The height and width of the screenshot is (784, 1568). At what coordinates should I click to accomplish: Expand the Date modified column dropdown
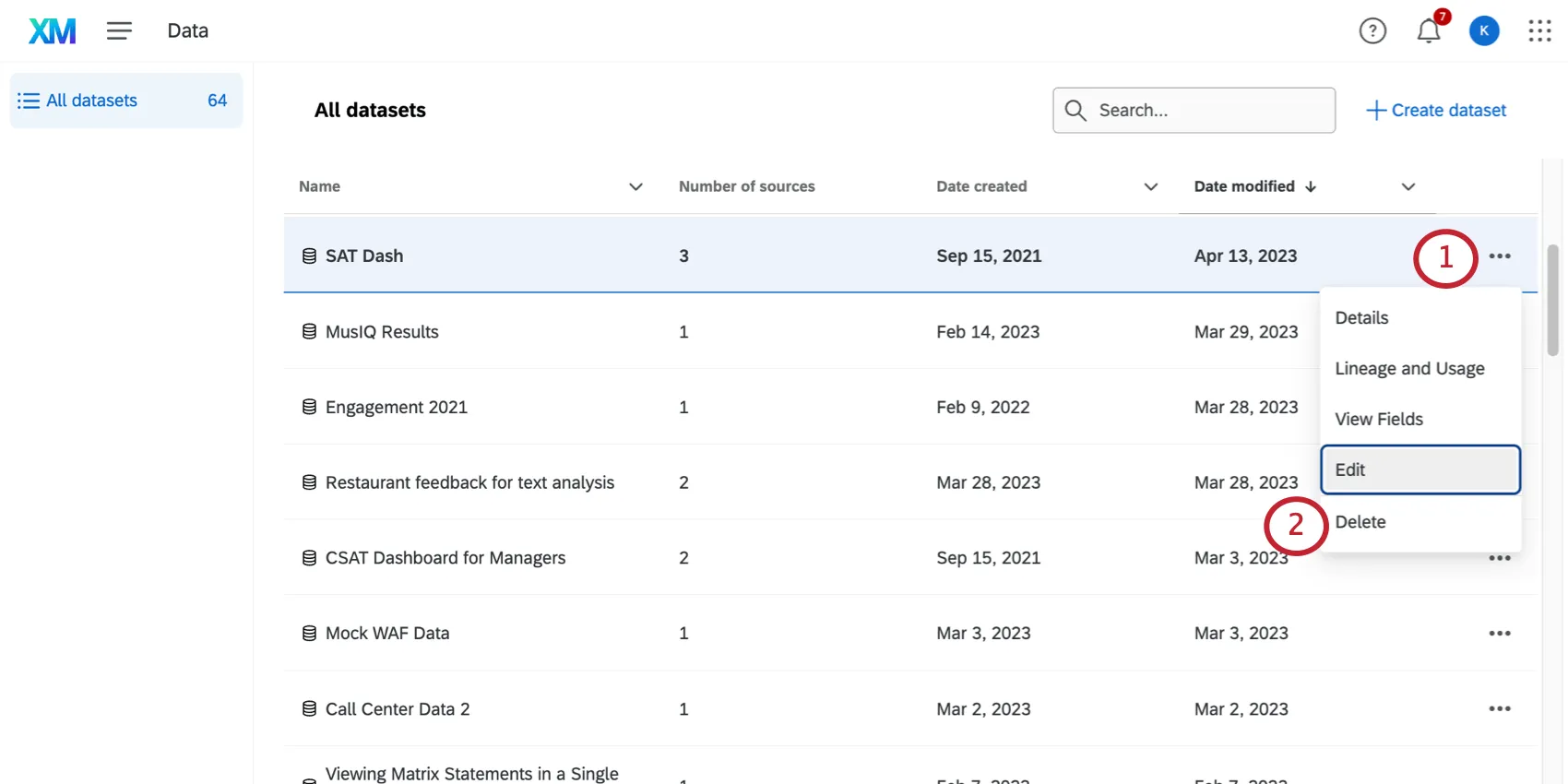(x=1408, y=187)
